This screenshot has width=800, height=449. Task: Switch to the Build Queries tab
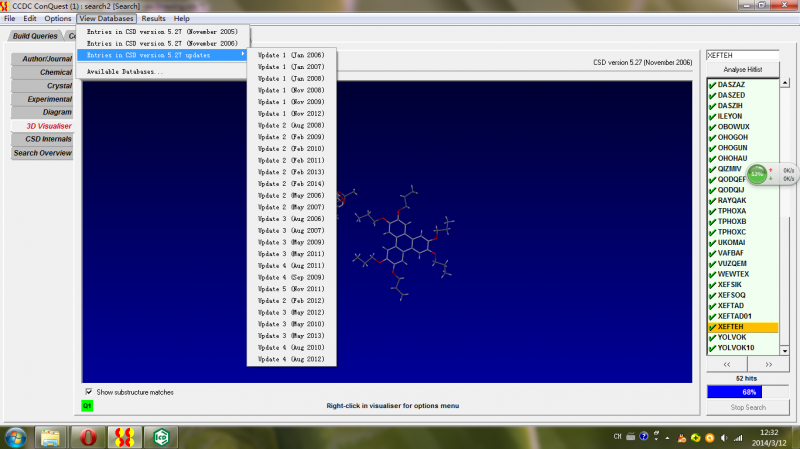35,36
